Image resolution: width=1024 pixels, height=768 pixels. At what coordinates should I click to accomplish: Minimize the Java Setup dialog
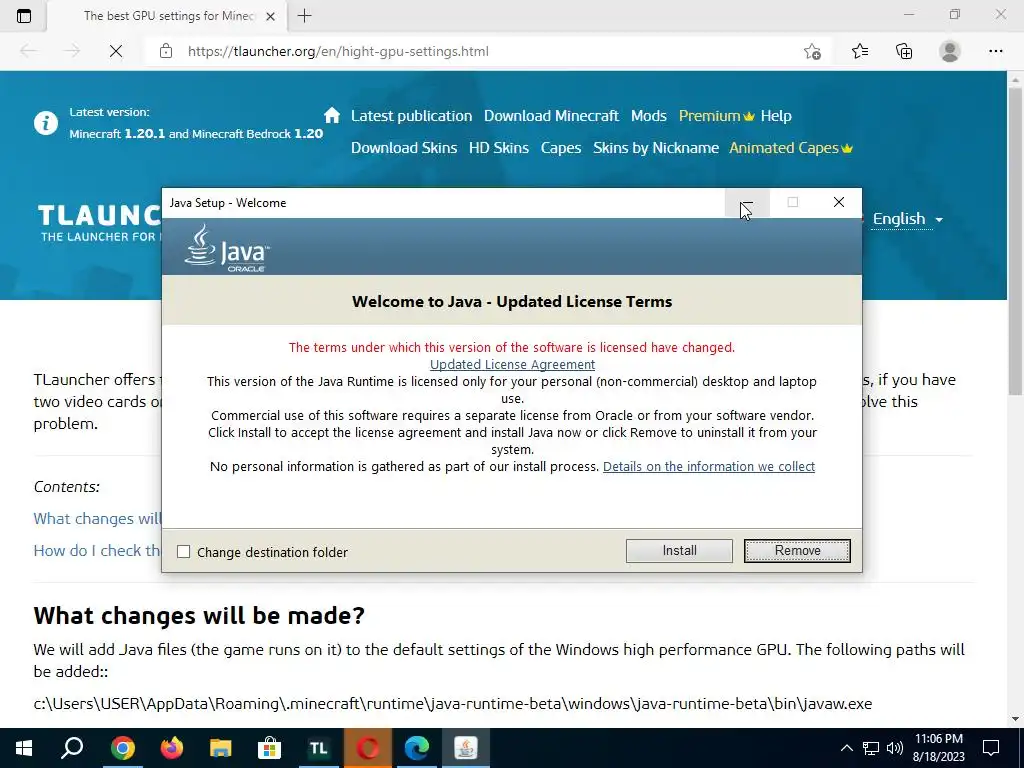pyautogui.click(x=747, y=202)
